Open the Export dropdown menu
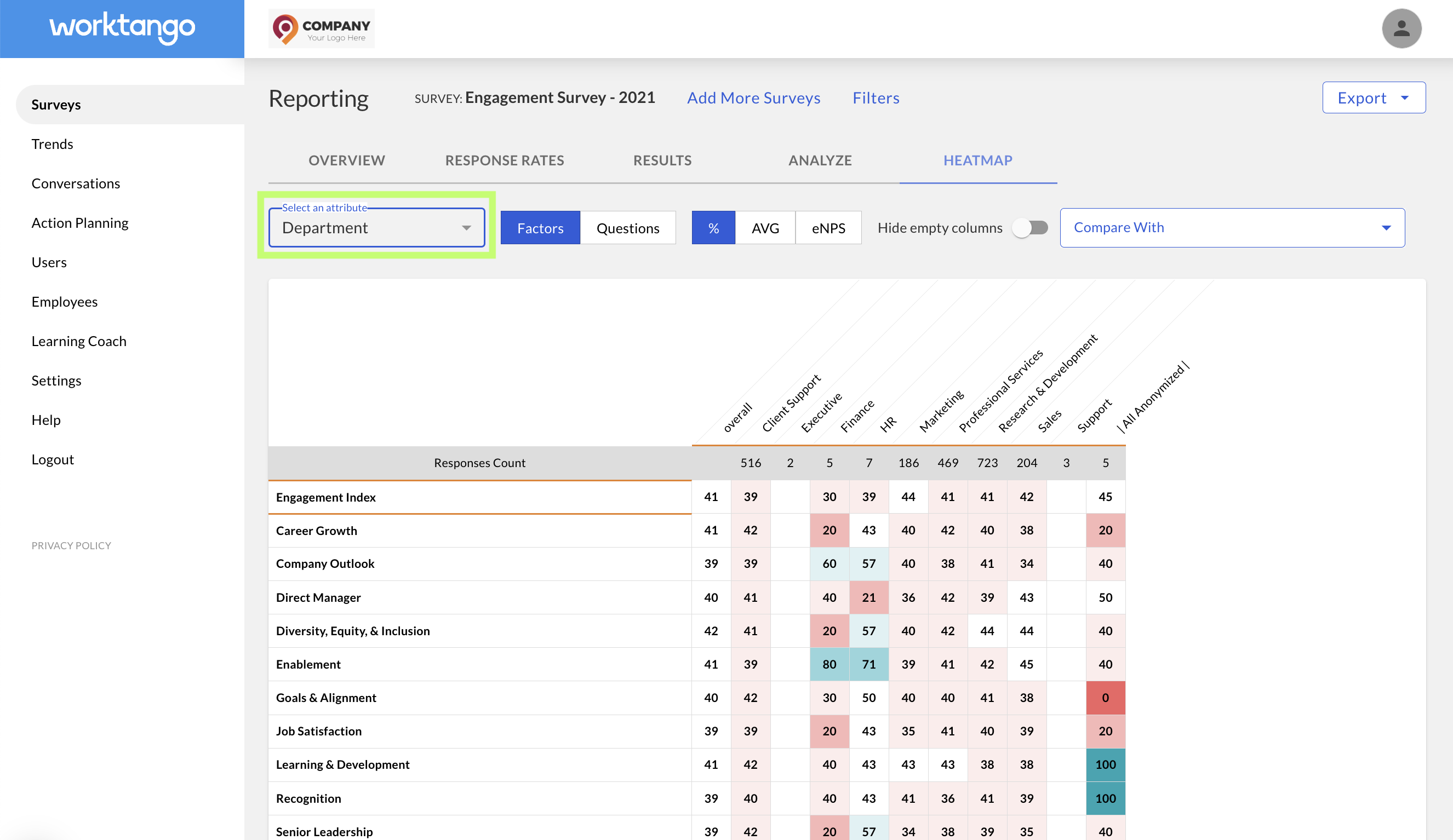Screen dimensions: 1453x840 (1374, 97)
